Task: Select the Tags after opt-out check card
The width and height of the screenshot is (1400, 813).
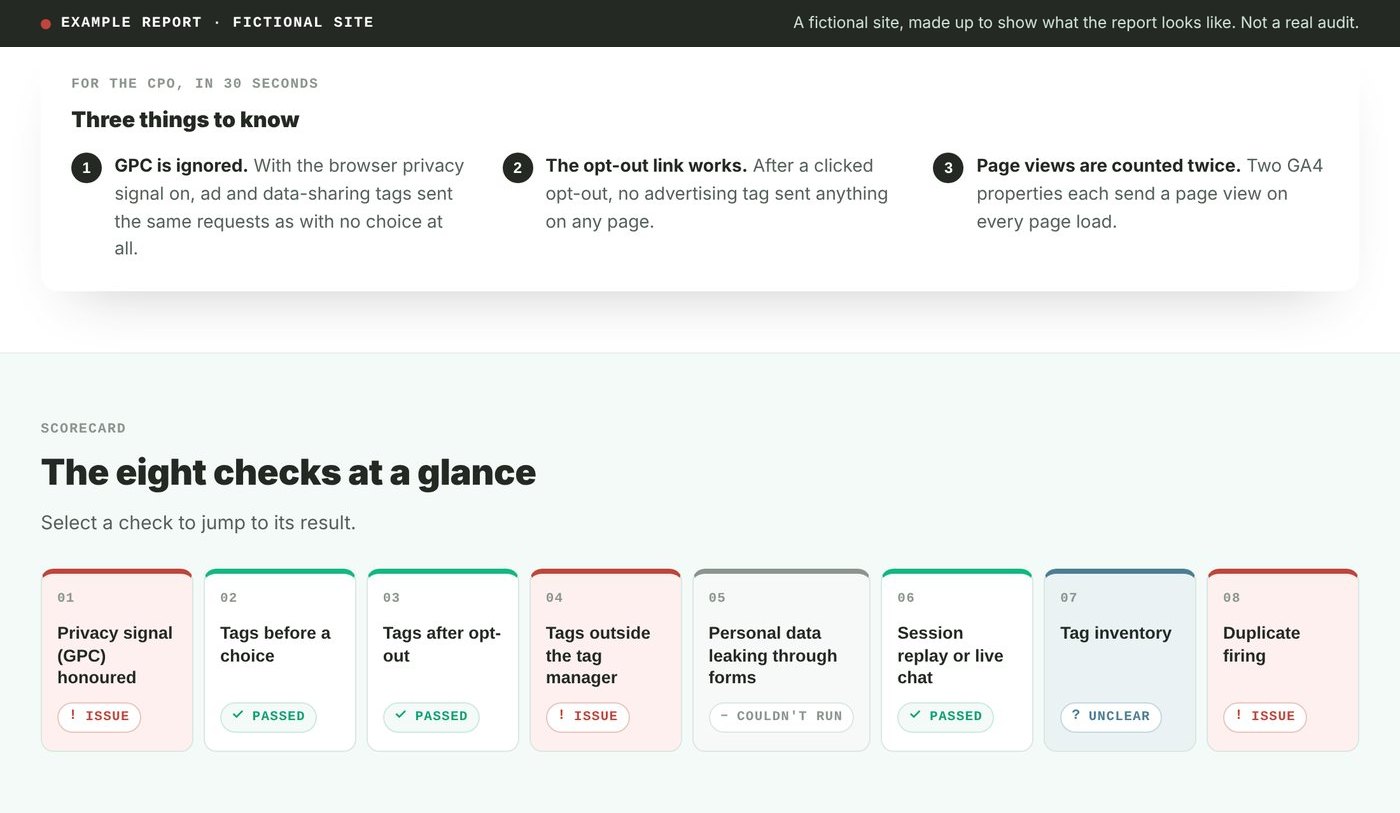Action: pos(443,660)
